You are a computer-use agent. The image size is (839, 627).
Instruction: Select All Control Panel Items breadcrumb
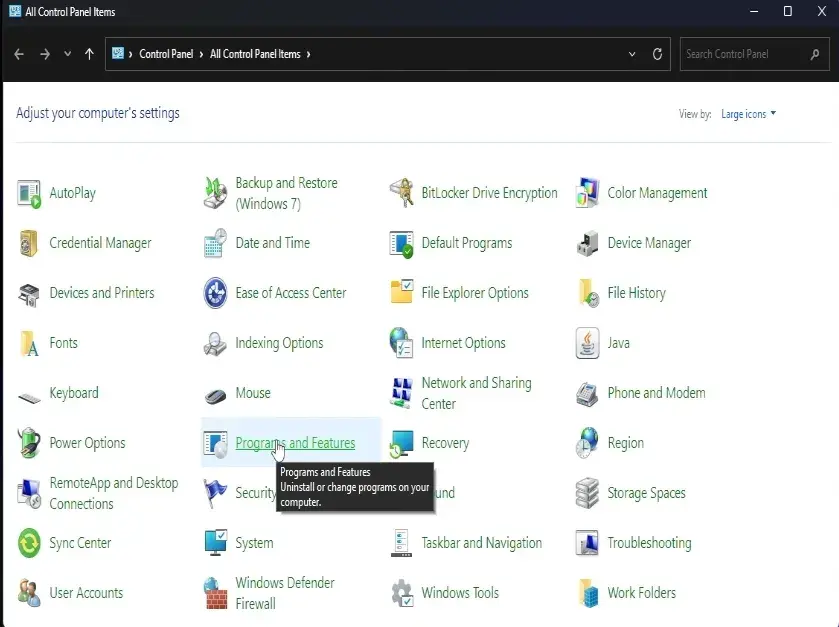tap(254, 54)
